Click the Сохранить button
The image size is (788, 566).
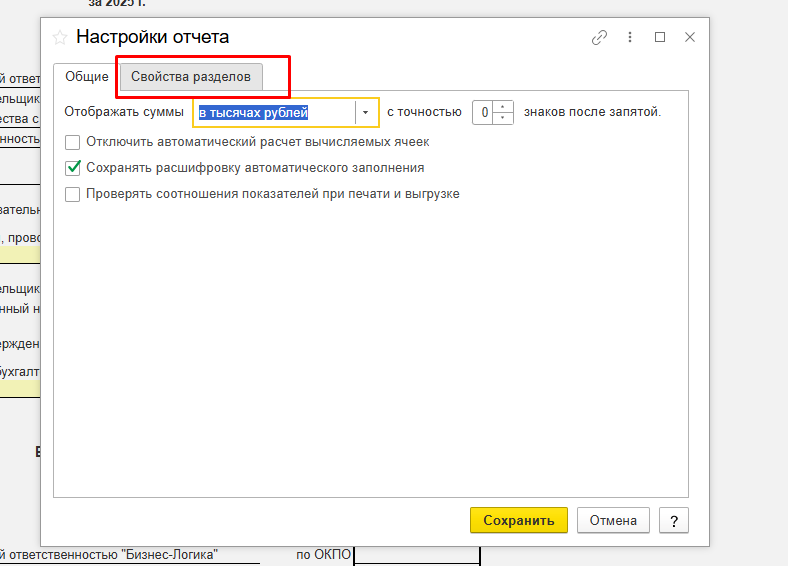click(x=519, y=520)
